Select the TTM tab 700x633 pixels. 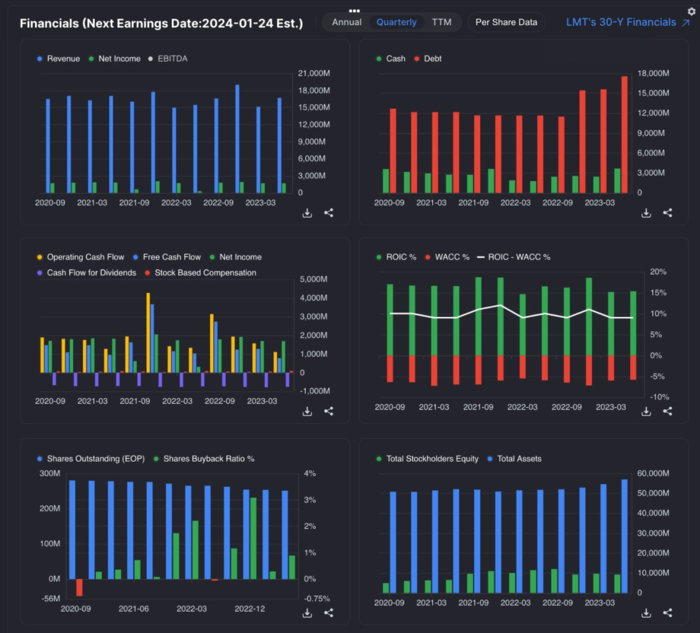pyautogui.click(x=440, y=21)
